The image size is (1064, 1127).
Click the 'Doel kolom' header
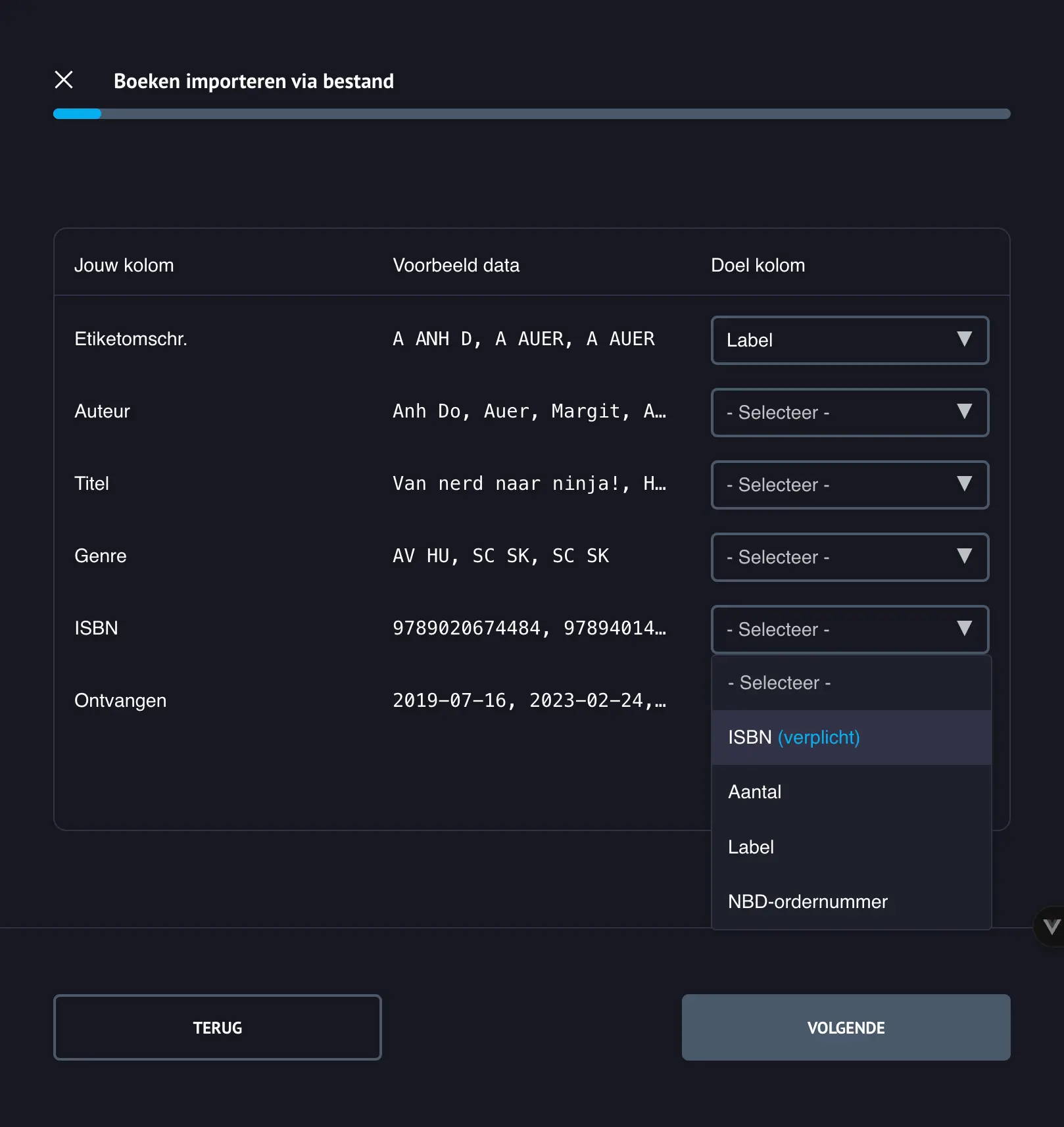pos(758,266)
